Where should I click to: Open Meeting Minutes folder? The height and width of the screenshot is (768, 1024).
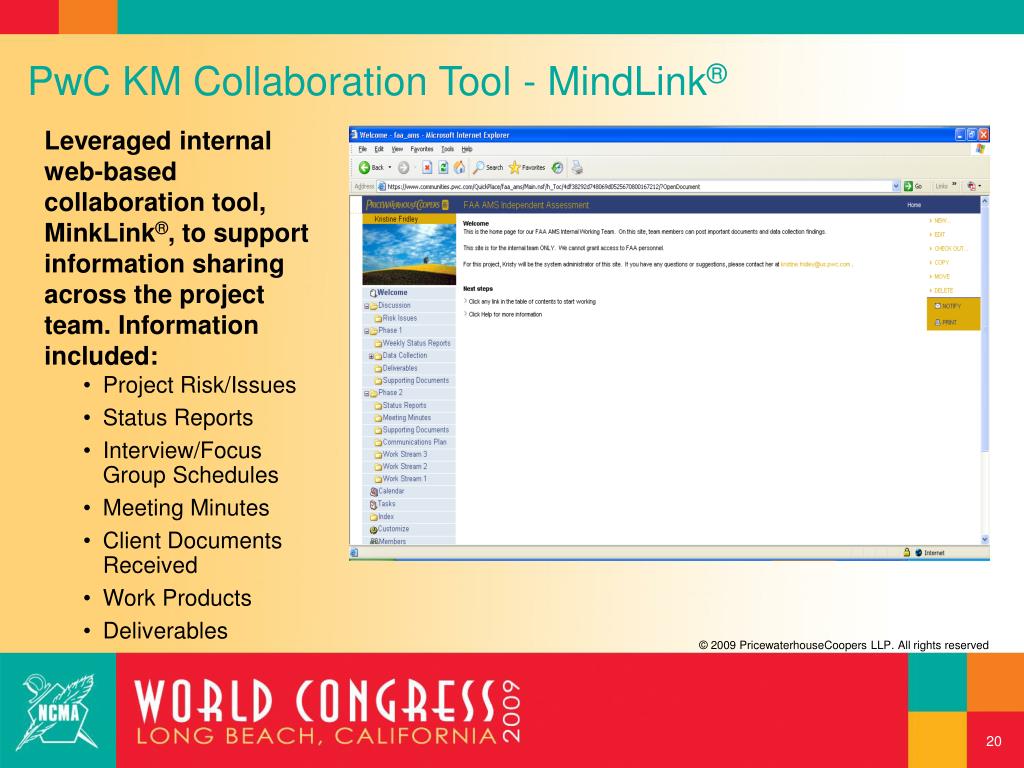403,418
